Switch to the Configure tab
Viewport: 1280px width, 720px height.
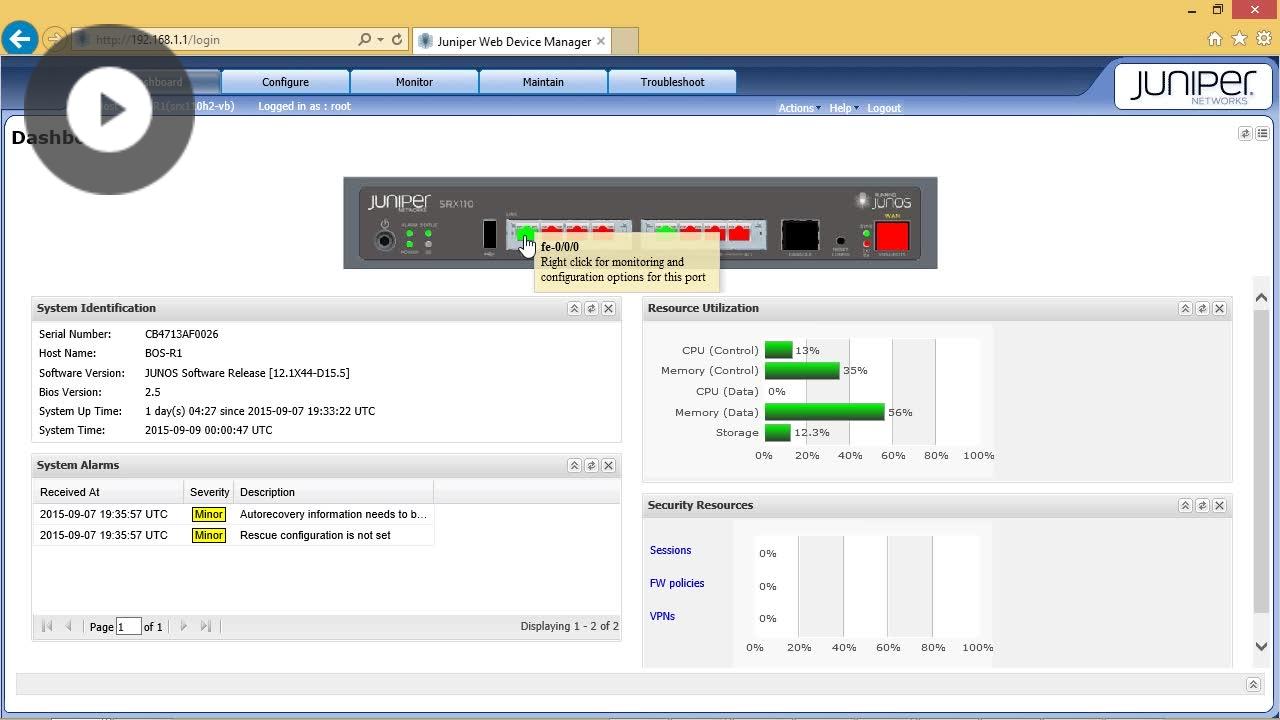pyautogui.click(x=285, y=81)
